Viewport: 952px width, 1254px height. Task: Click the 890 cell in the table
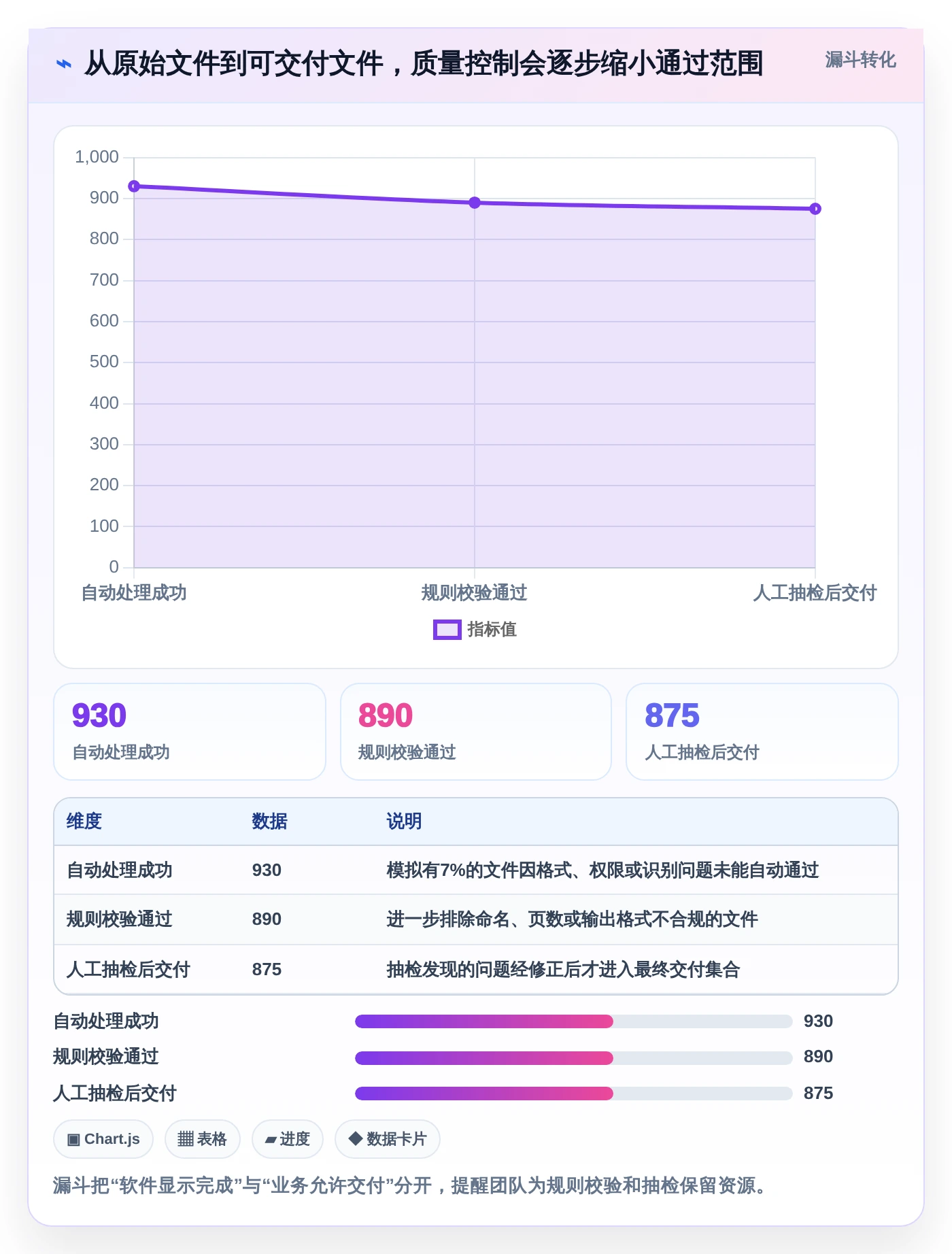tap(267, 919)
